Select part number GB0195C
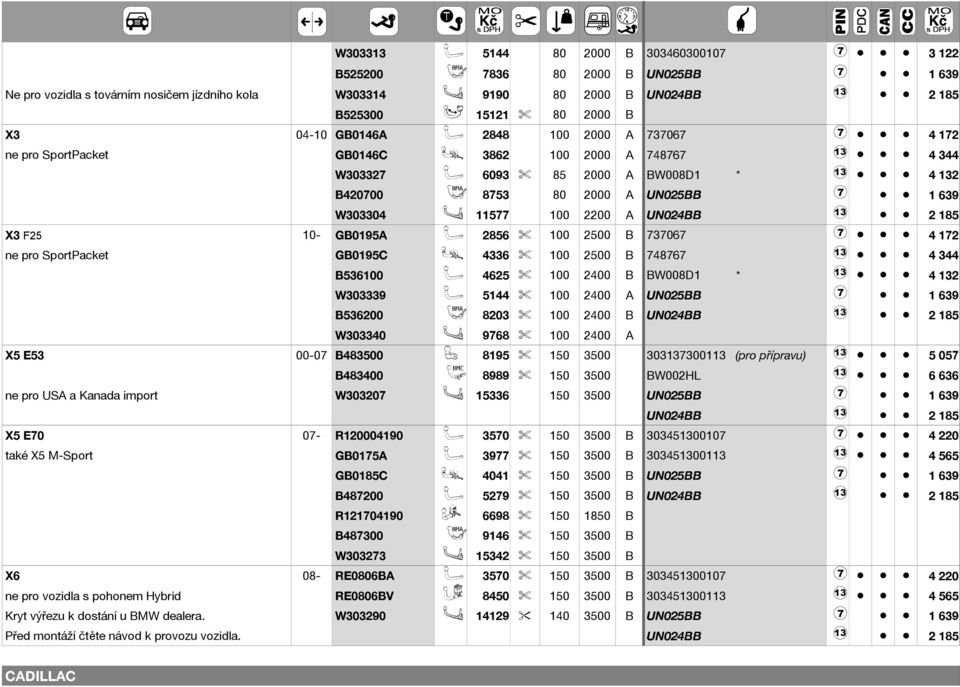Screen dimensions: 960x687 [361, 255]
